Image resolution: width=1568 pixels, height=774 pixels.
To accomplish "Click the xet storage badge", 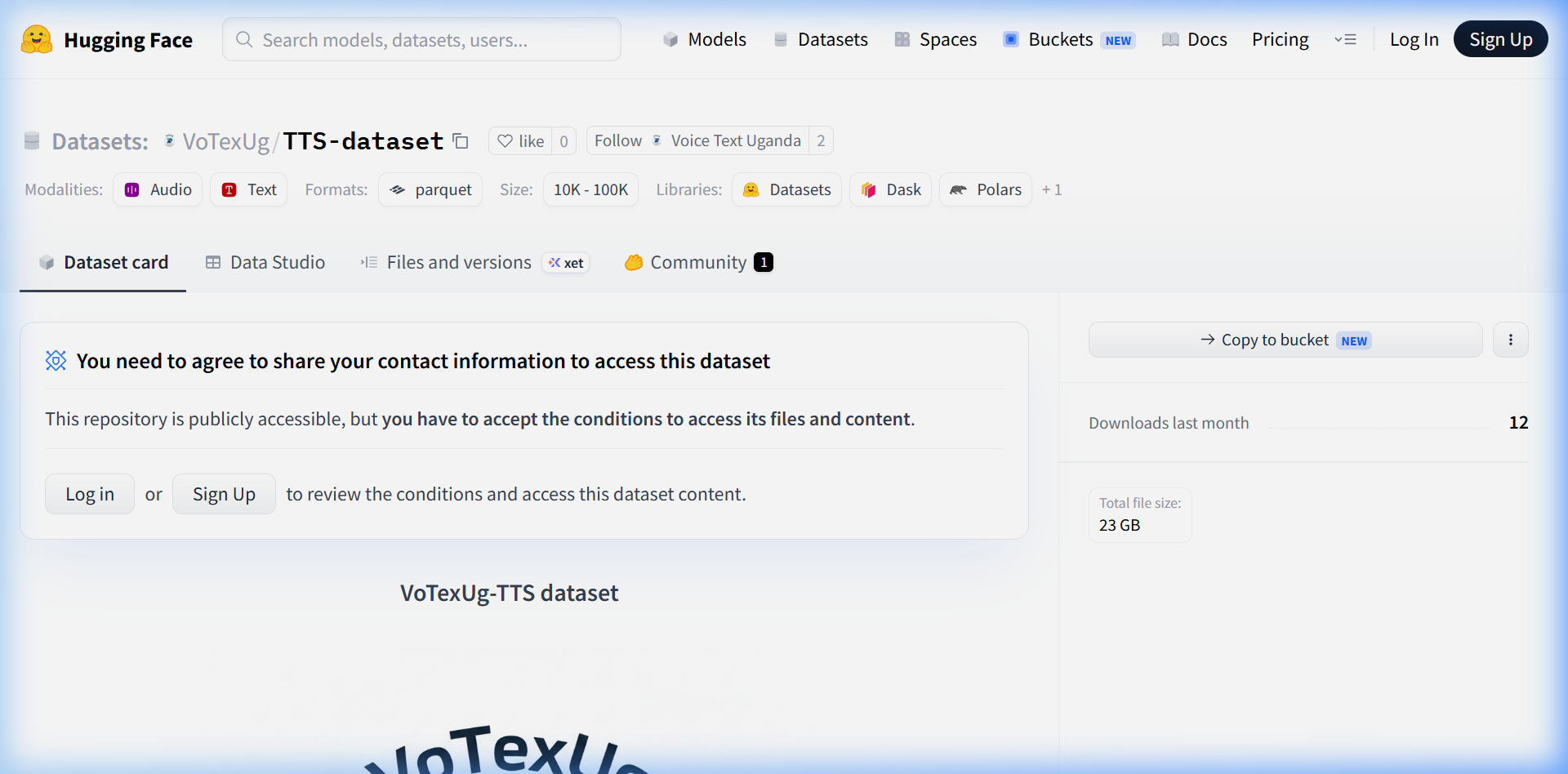I will (x=566, y=263).
